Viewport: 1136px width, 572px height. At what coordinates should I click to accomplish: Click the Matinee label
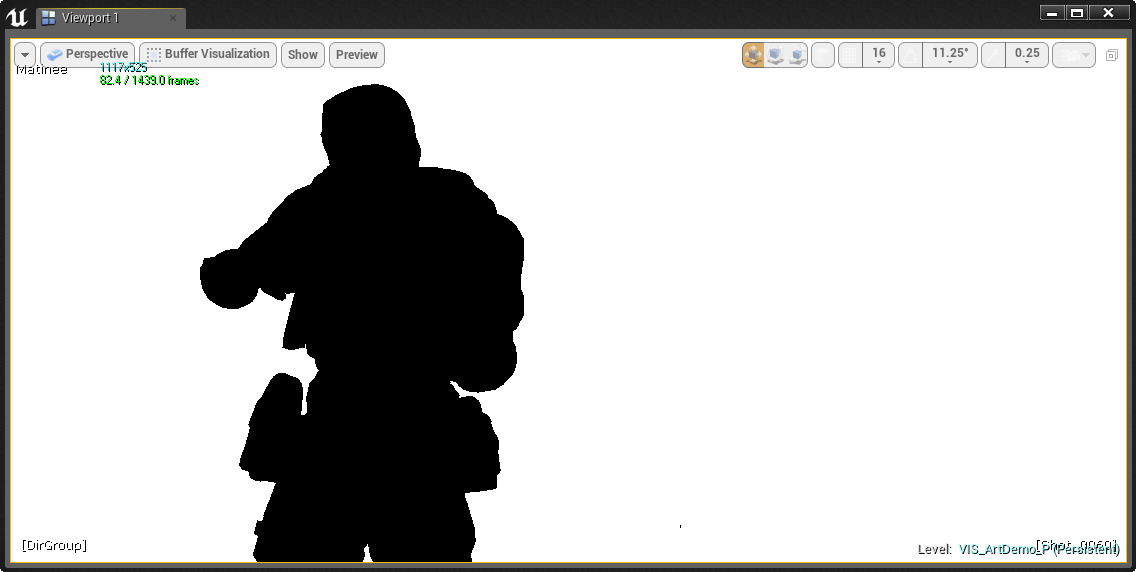[x=41, y=70]
